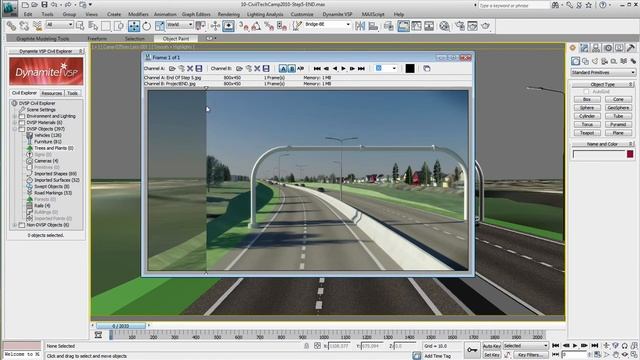640x360 pixels.
Task: Open the Hierarchy command panel tab
Action: click(596, 48)
